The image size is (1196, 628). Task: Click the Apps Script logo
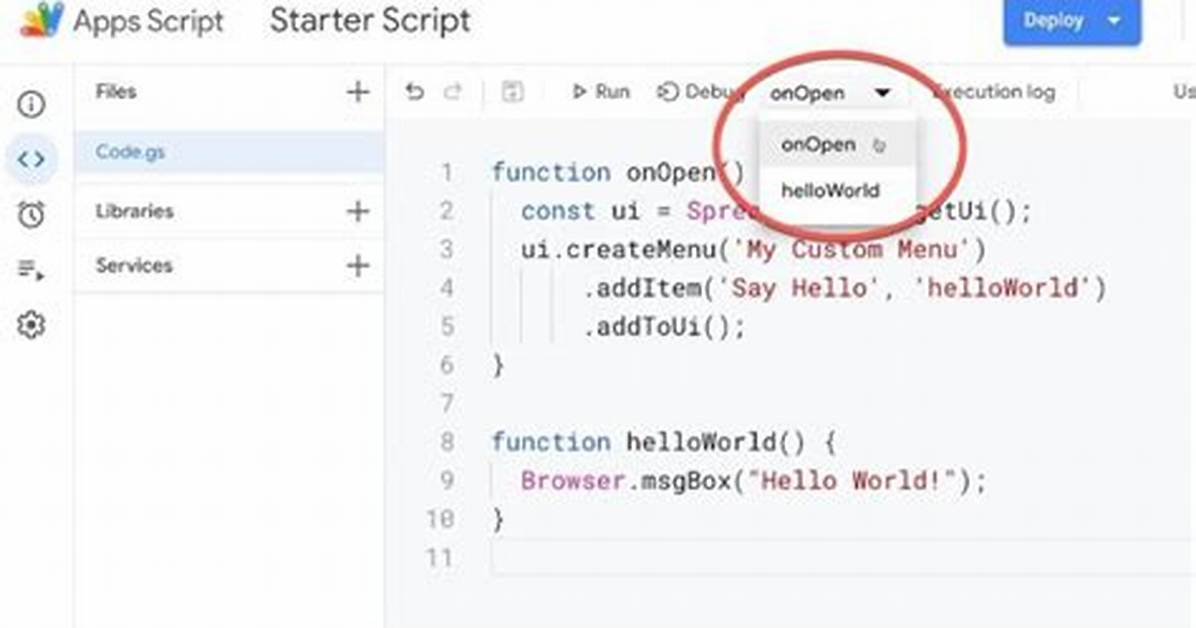[x=41, y=19]
